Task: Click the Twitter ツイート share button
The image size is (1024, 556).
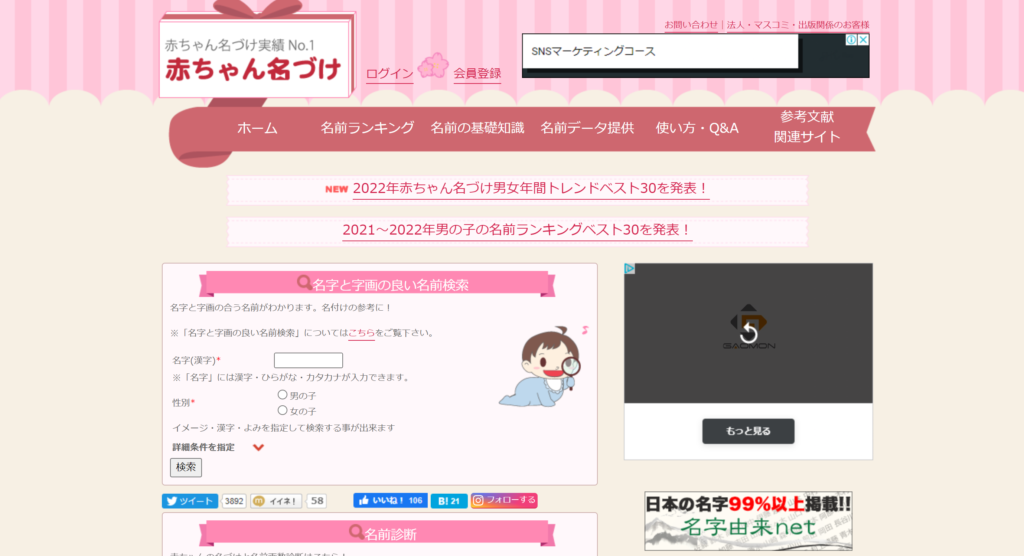Action: (x=190, y=501)
